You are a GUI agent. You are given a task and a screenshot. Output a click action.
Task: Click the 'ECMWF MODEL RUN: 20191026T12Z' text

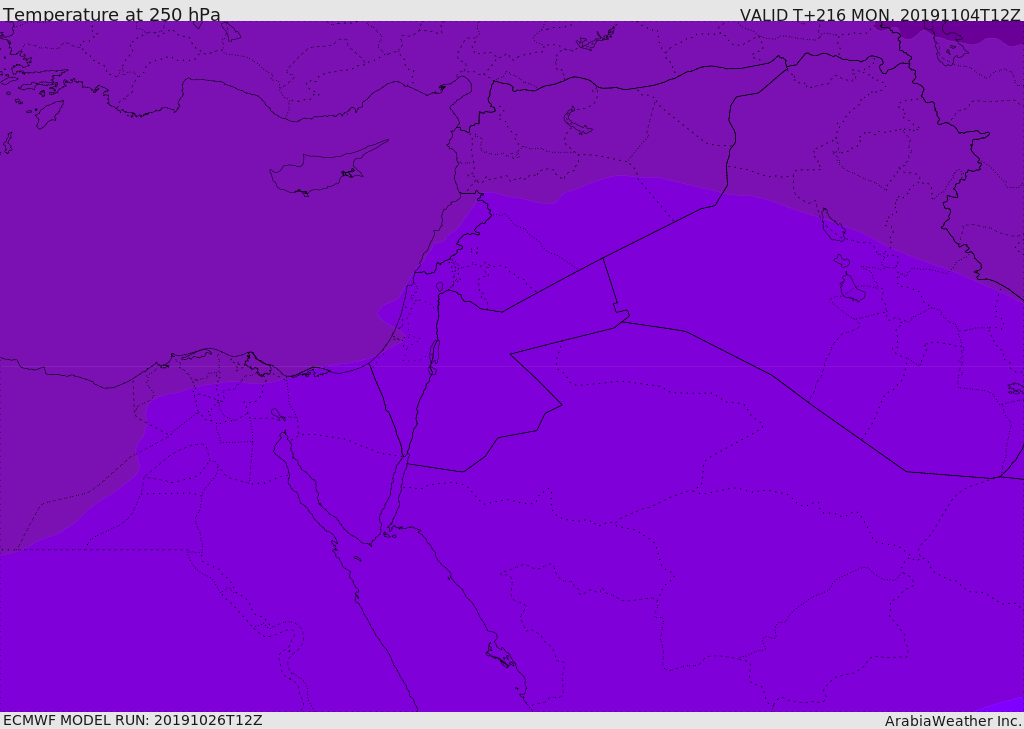pos(133,720)
